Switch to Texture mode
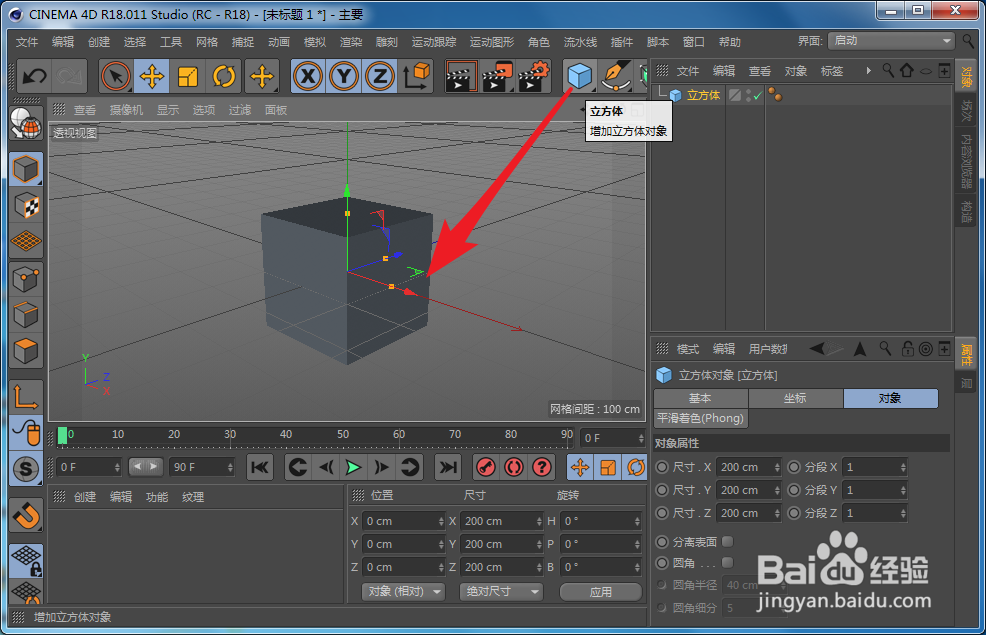986x635 pixels. (26, 206)
